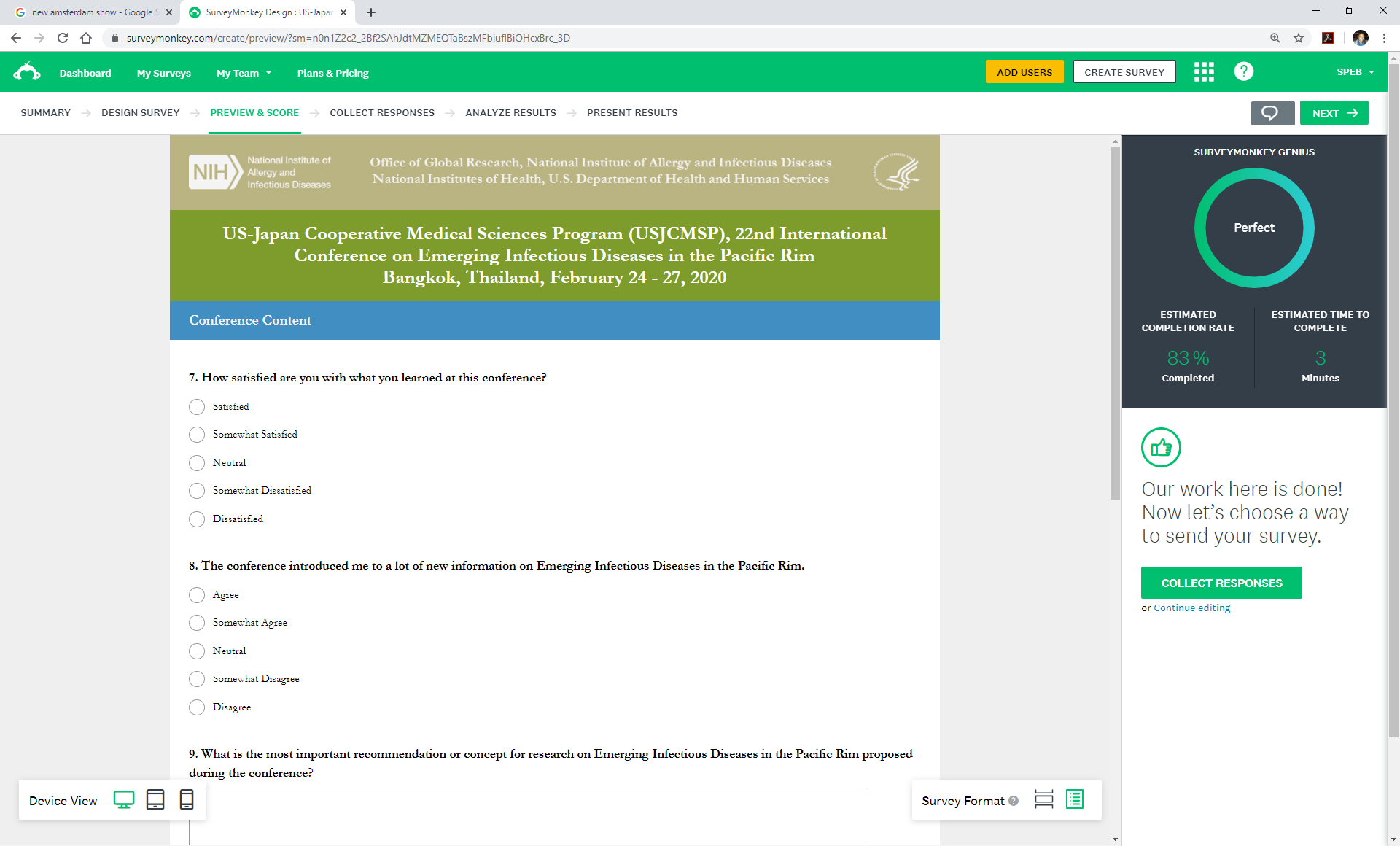Switch to tablet device view

[155, 800]
